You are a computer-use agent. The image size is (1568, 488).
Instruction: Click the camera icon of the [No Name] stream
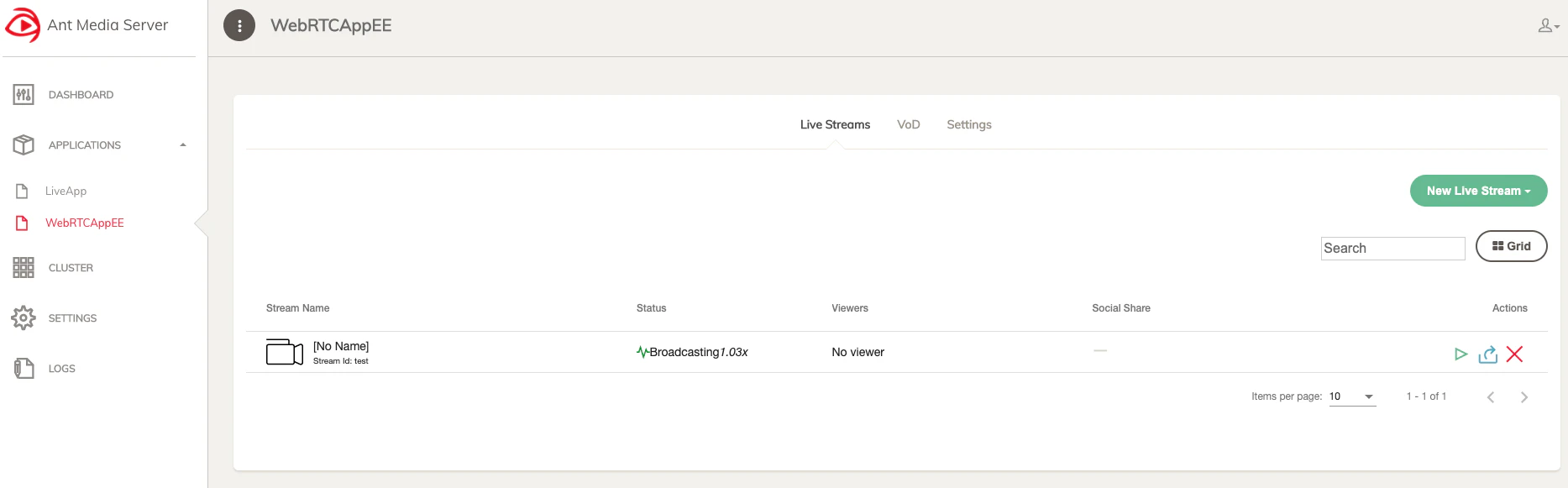[x=285, y=352]
